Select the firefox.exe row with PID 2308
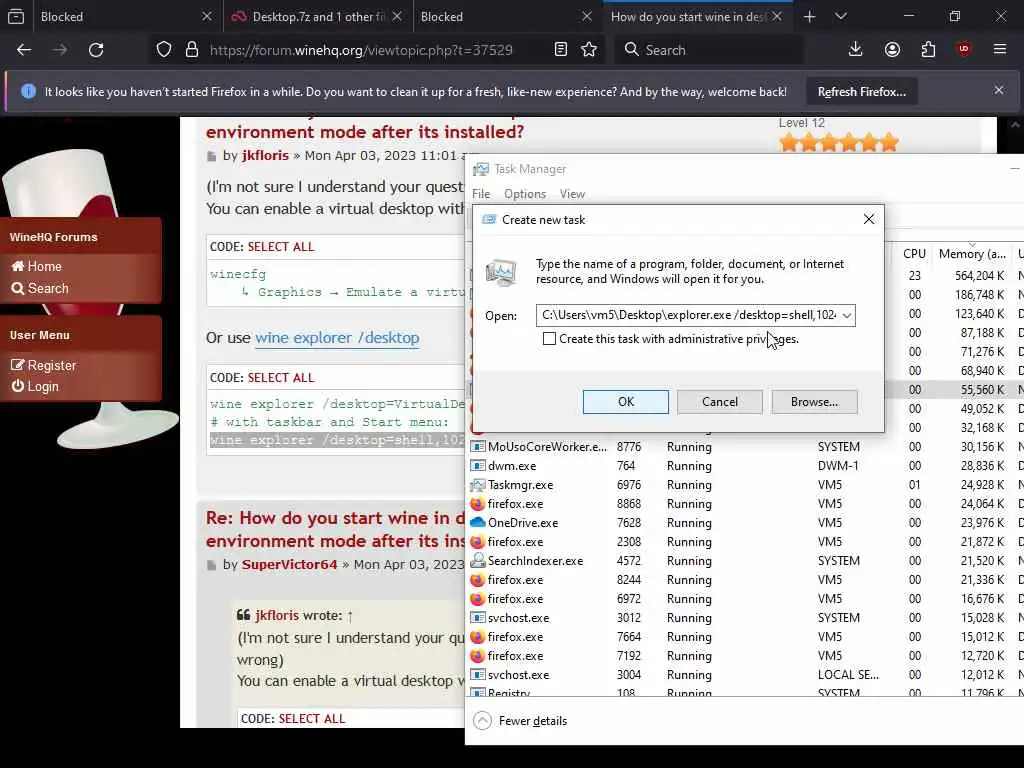The width and height of the screenshot is (1024, 768). pyautogui.click(x=744, y=541)
